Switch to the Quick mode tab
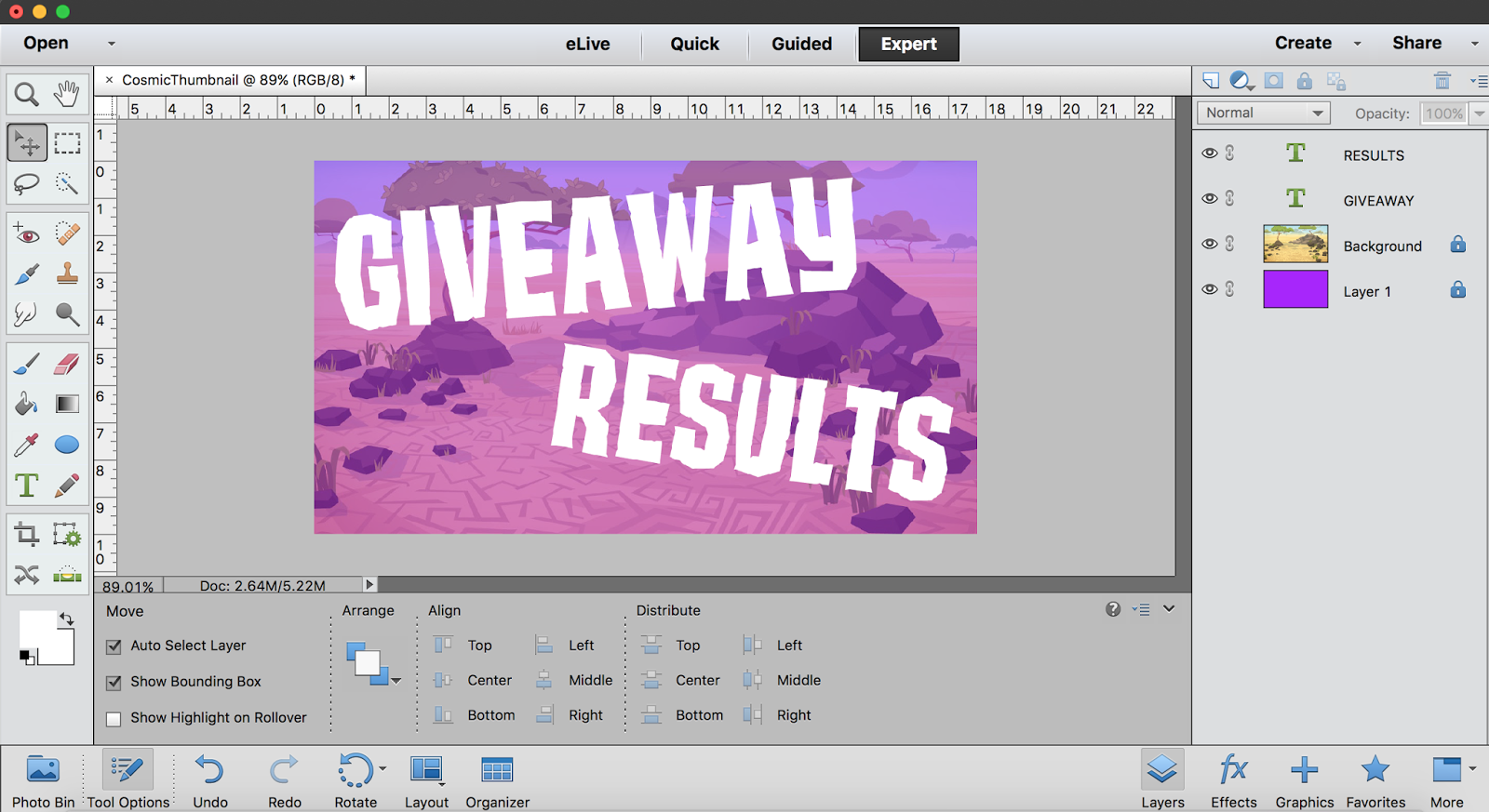 click(x=695, y=44)
